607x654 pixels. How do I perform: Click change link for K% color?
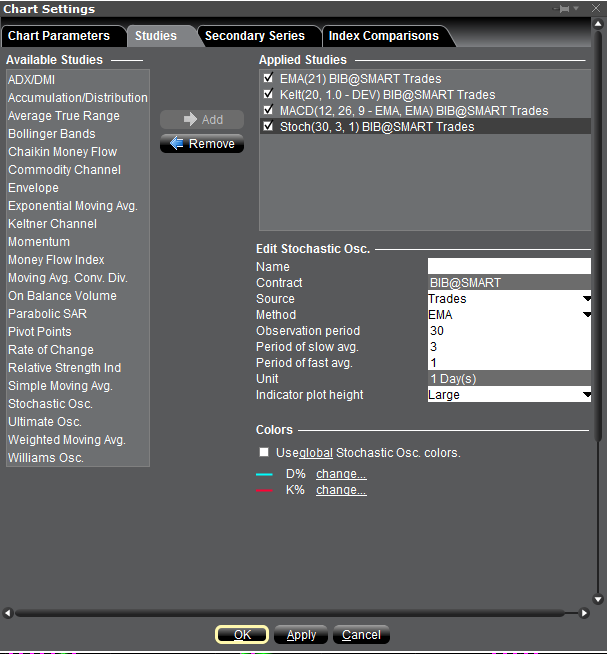coord(341,490)
